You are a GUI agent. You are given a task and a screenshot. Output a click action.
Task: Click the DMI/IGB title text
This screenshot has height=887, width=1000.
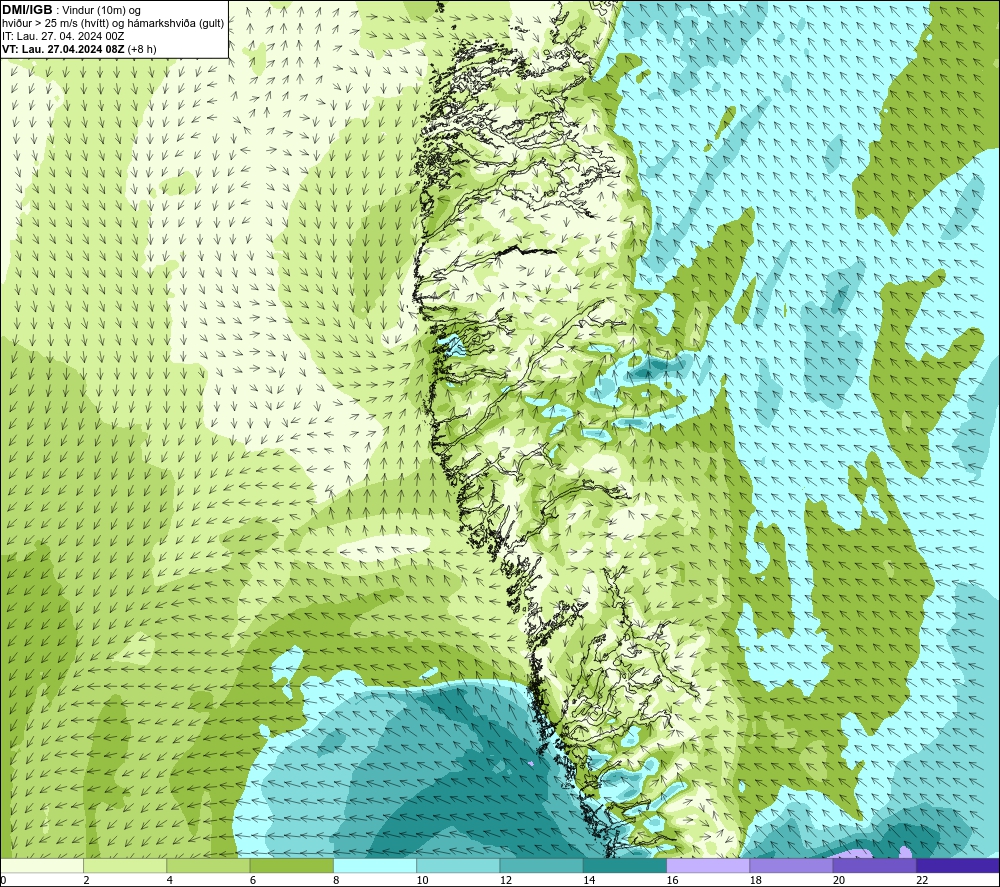pyautogui.click(x=27, y=10)
